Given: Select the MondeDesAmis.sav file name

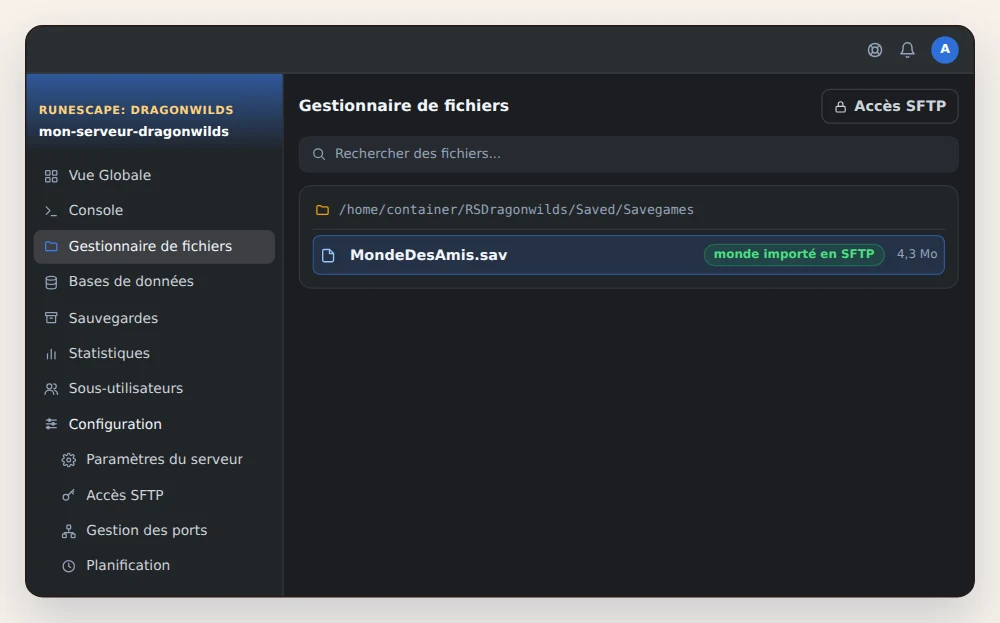Looking at the screenshot, I should pyautogui.click(x=429, y=255).
